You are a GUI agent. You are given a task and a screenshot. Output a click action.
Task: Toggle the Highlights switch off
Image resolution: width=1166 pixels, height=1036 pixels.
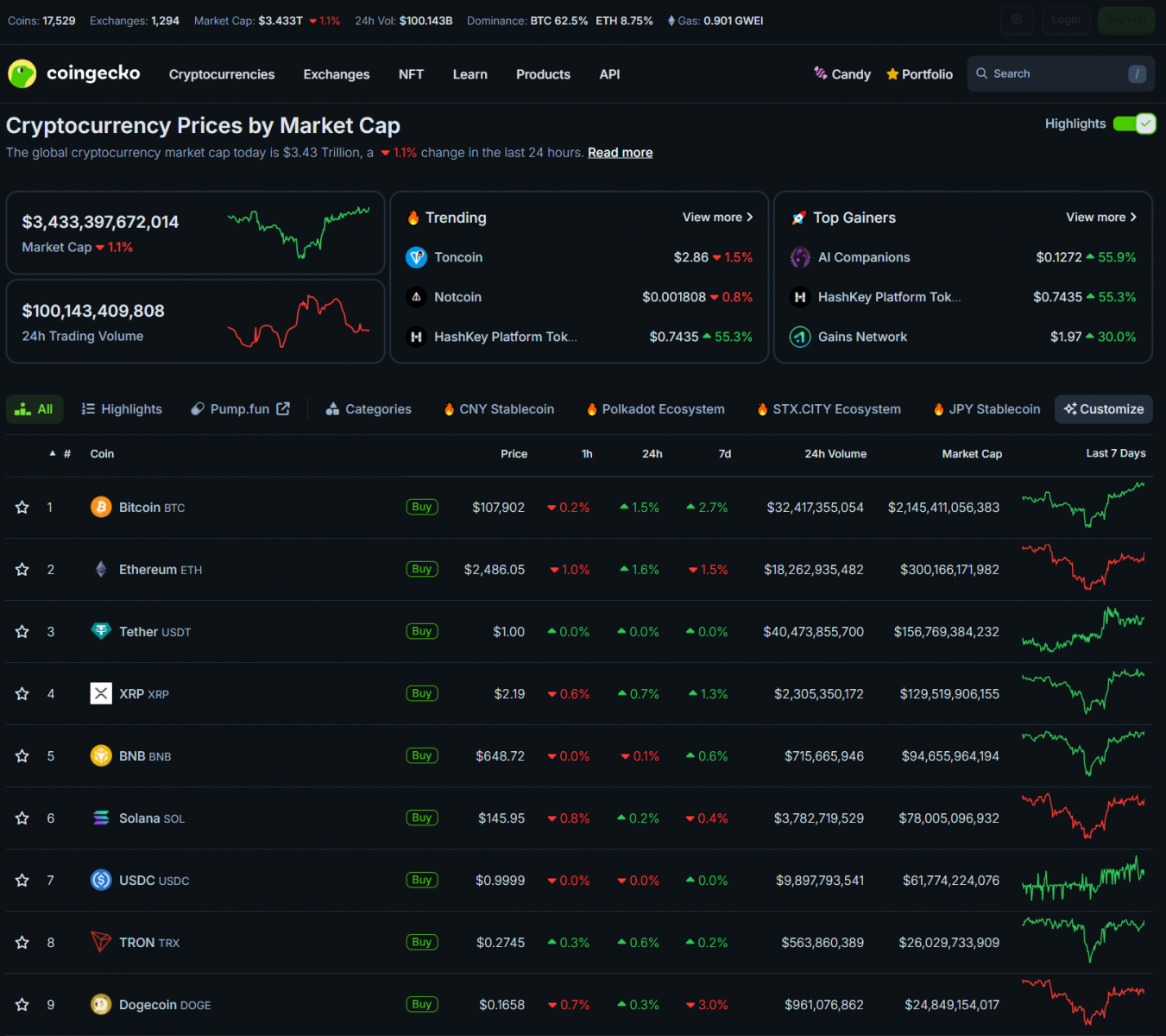[x=1134, y=123]
